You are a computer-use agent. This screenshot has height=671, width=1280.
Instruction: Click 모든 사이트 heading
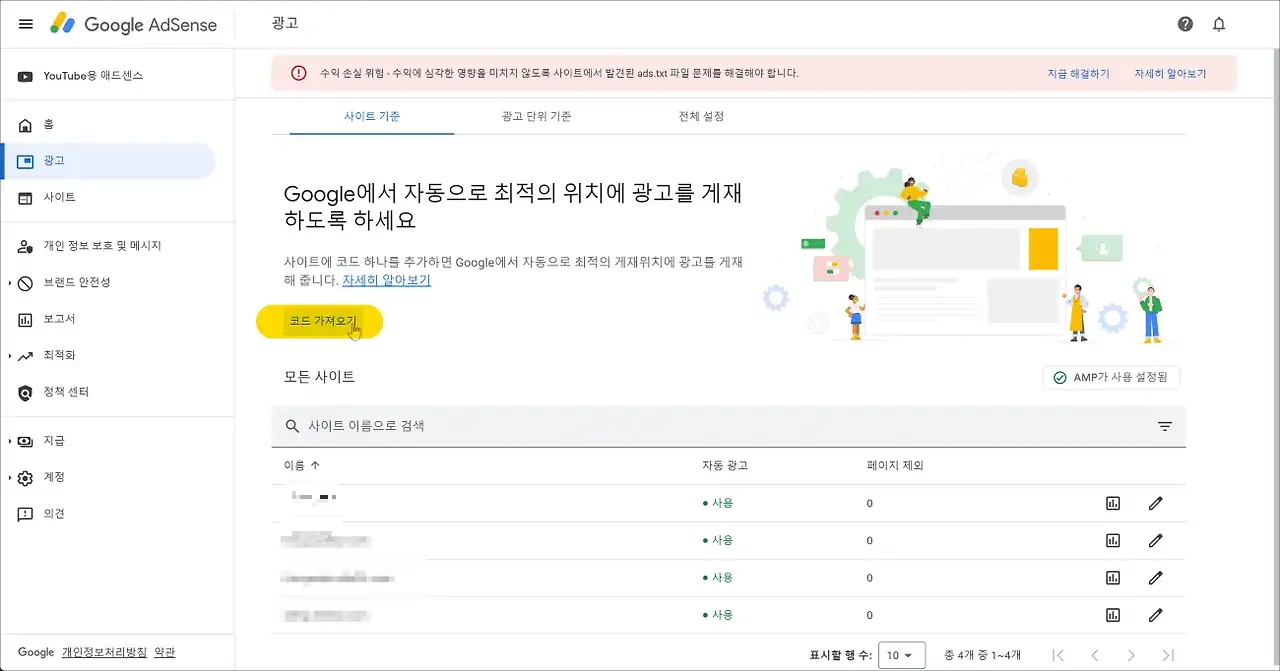pos(320,377)
